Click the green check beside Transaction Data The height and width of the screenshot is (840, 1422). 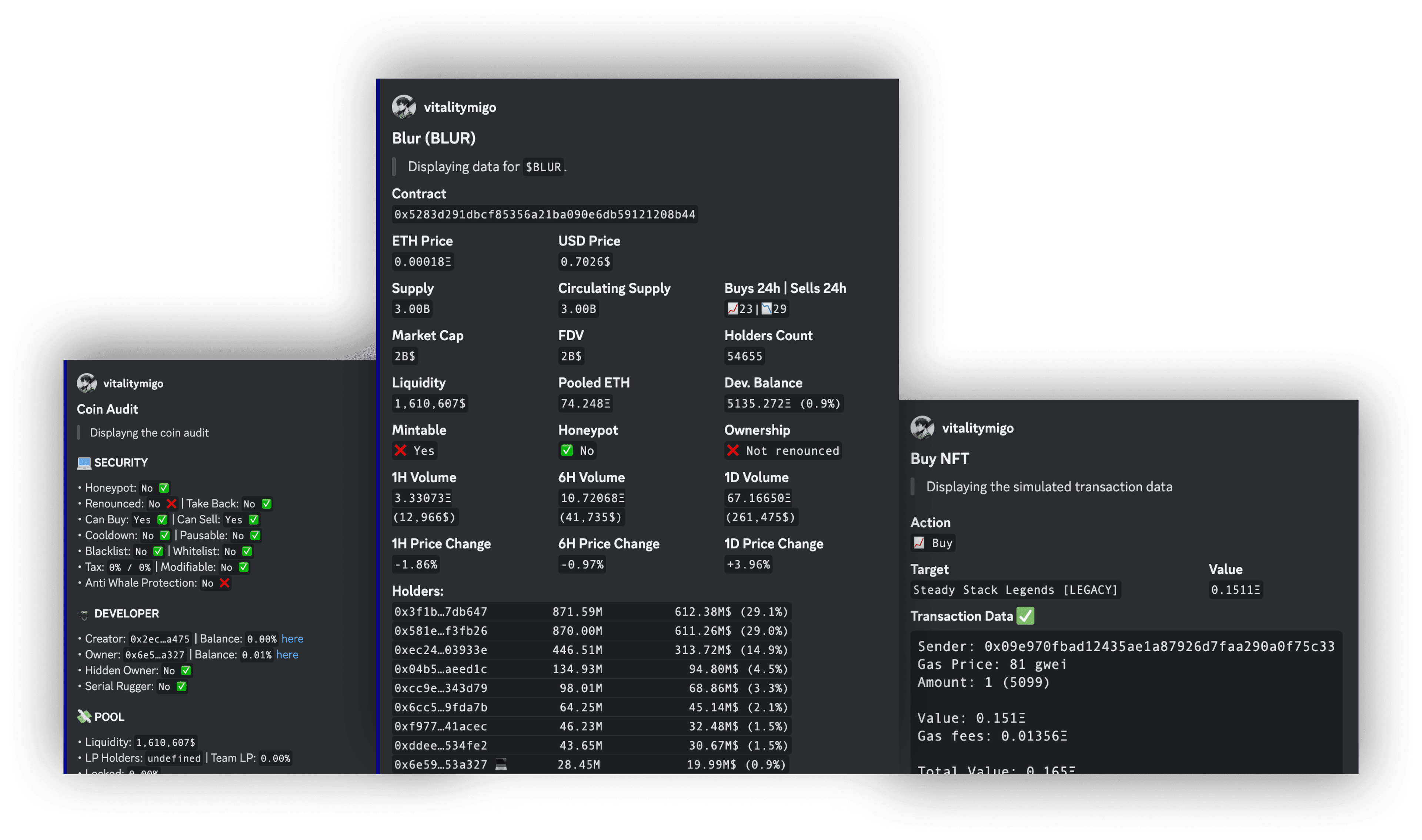coord(1025,616)
